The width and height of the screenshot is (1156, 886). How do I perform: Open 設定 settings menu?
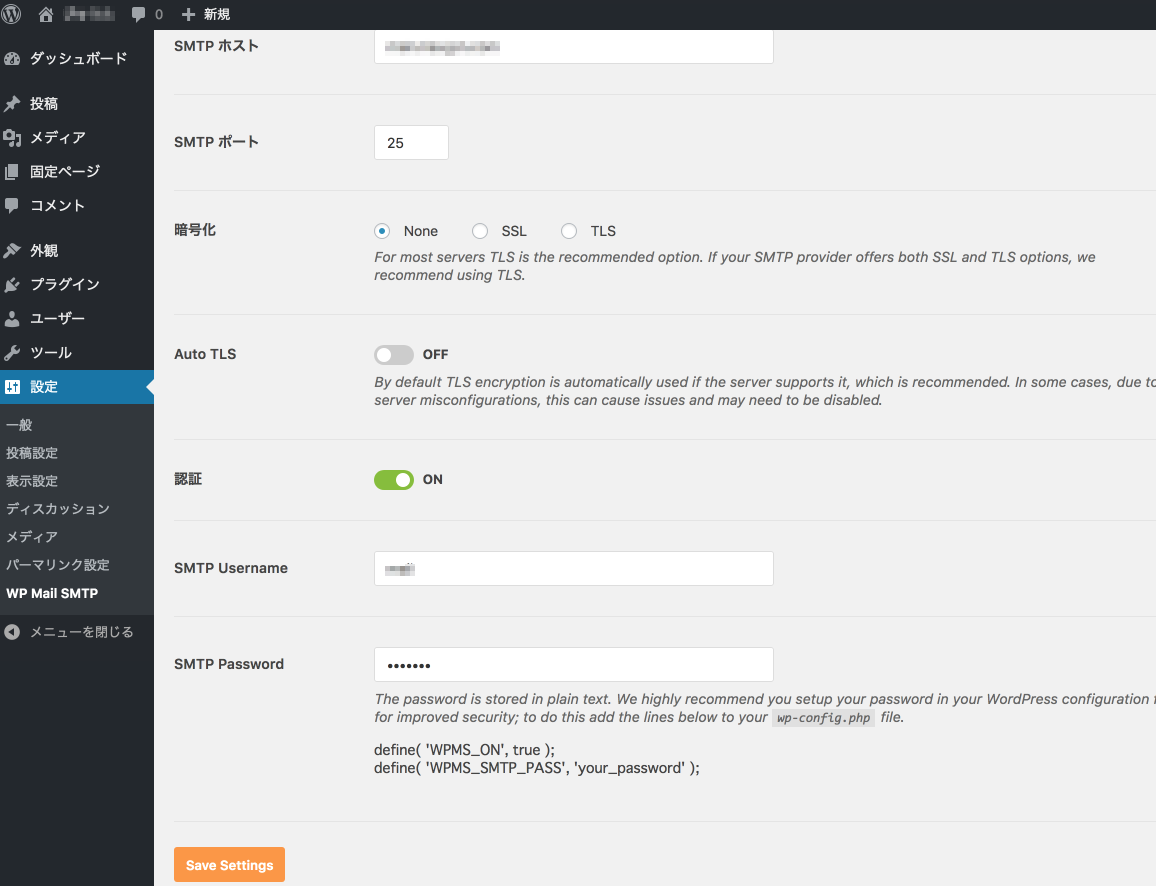point(77,387)
